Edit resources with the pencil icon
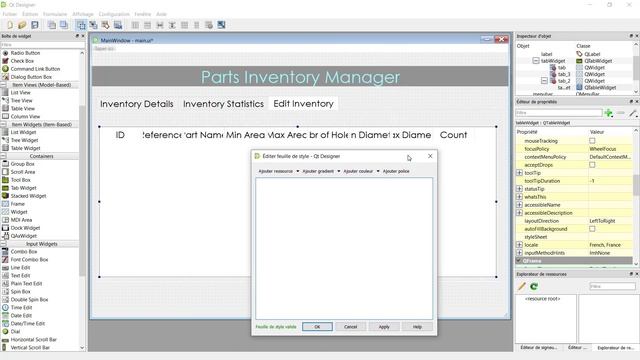640x360 pixels. 522,286
